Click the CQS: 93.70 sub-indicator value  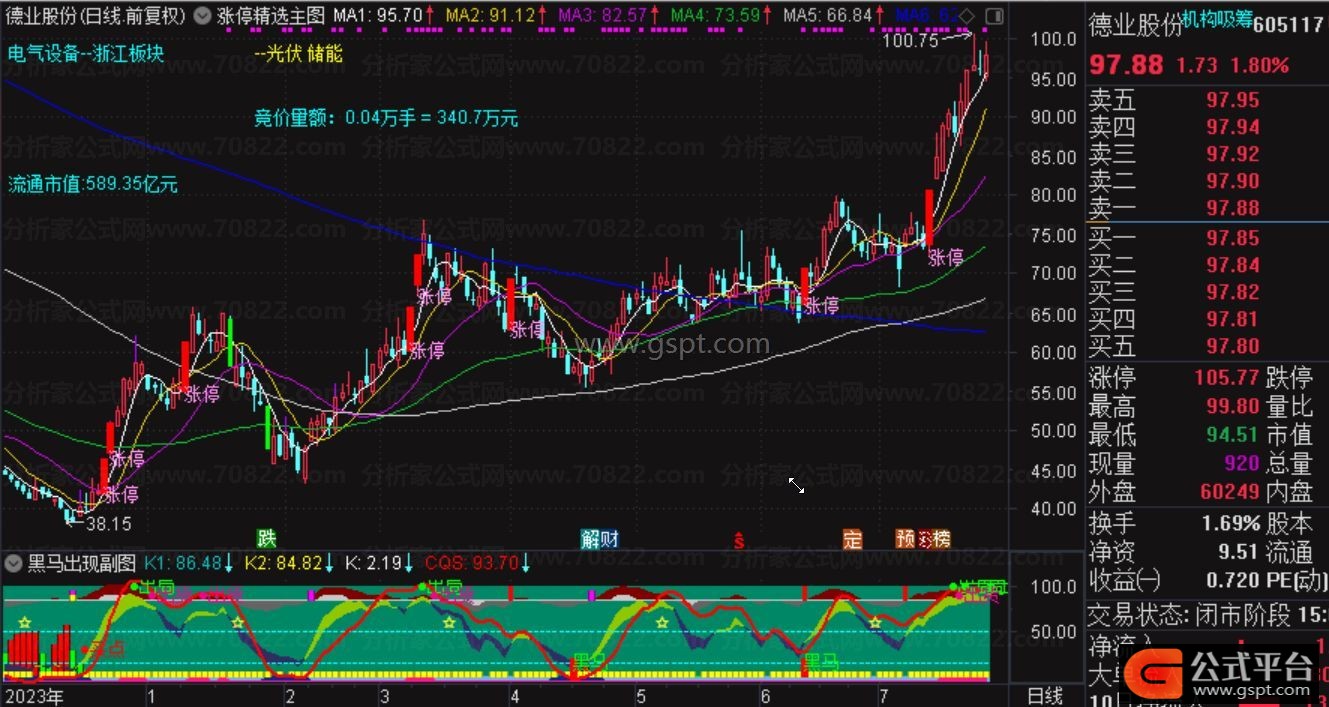[472, 564]
